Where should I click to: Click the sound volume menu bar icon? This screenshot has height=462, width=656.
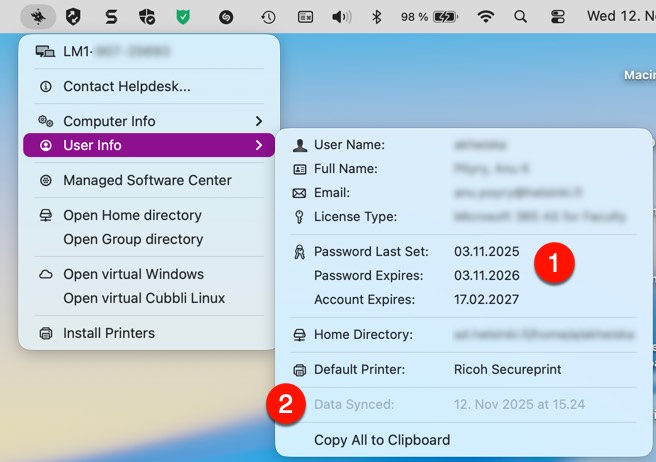tap(341, 16)
